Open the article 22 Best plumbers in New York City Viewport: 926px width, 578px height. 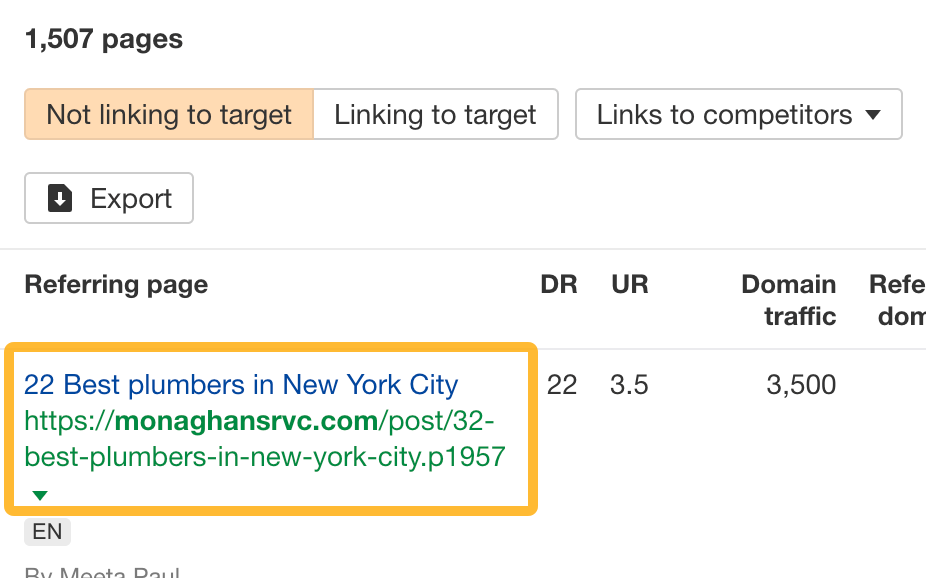point(240,384)
